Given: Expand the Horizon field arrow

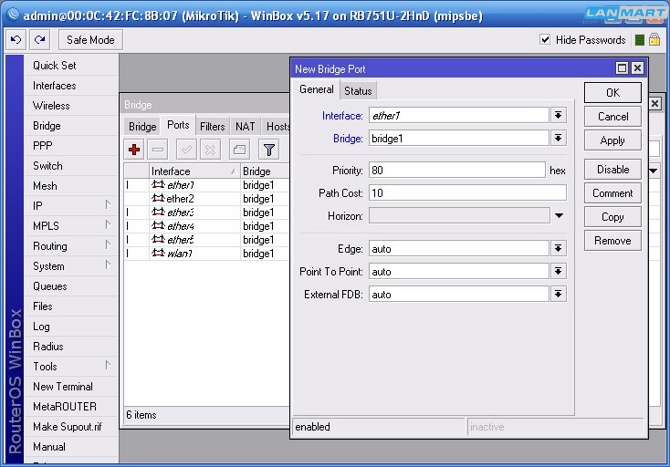Looking at the screenshot, I should (x=559, y=216).
